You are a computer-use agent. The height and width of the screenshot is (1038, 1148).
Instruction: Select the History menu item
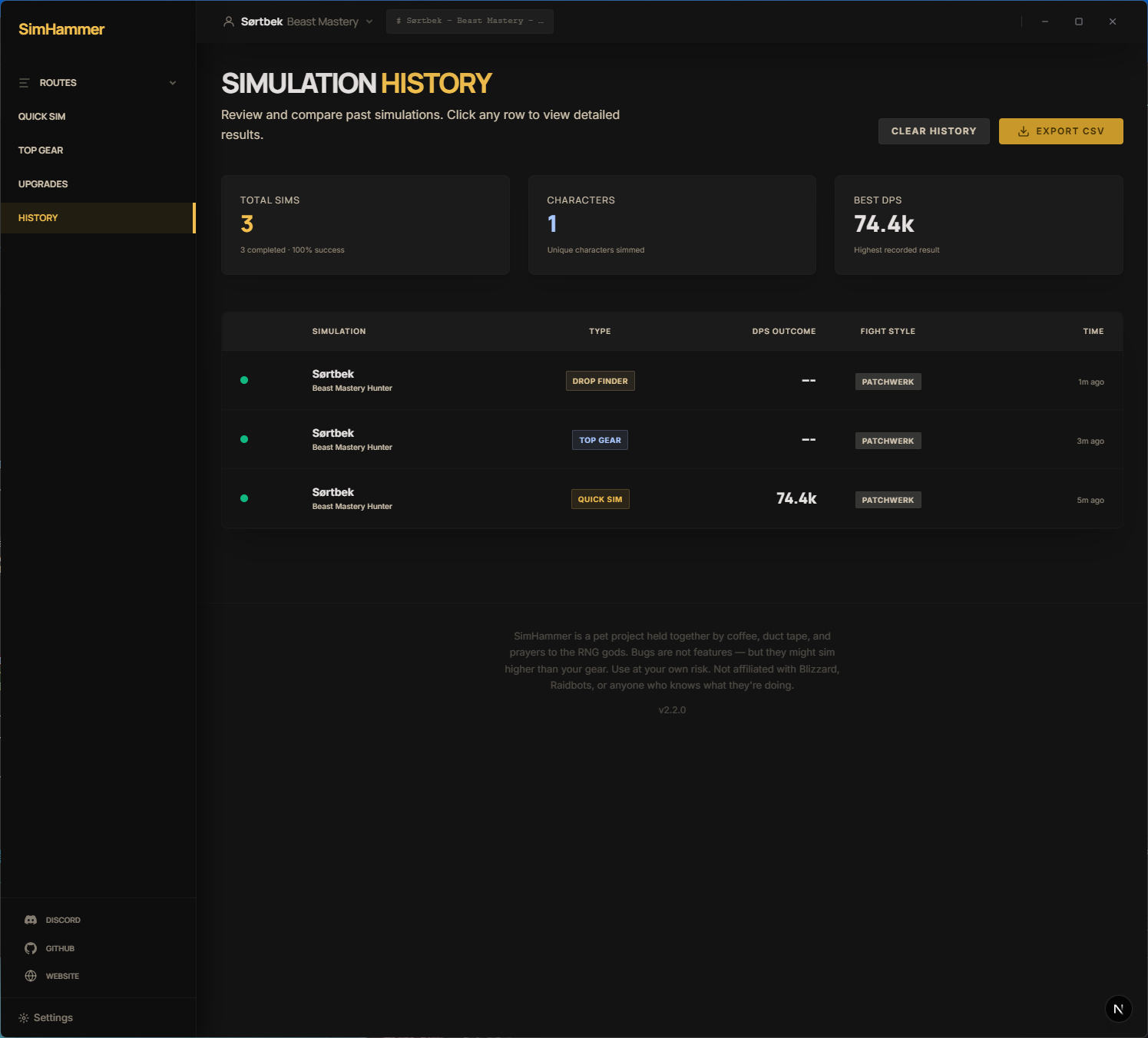tap(38, 218)
